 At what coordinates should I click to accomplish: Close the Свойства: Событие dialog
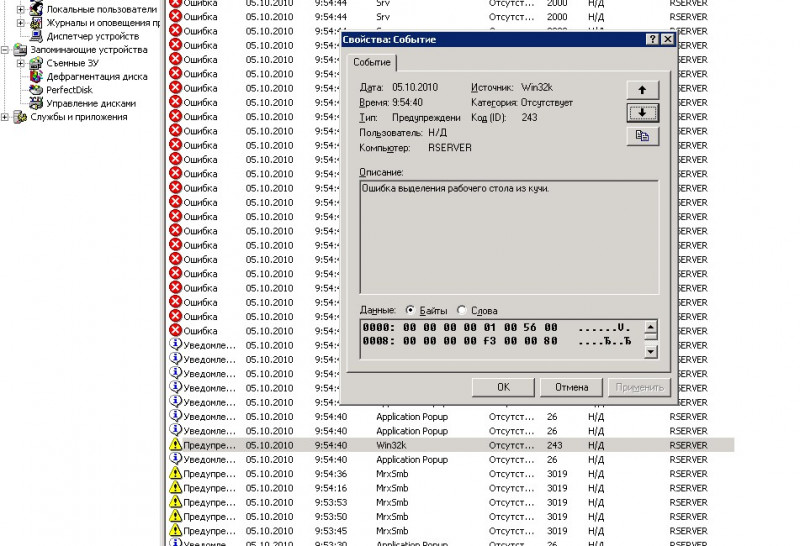click(667, 39)
